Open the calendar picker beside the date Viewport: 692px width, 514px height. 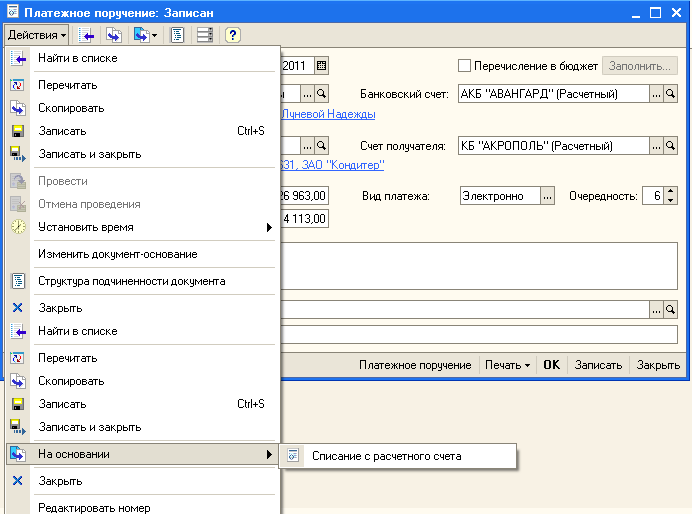pos(321,66)
